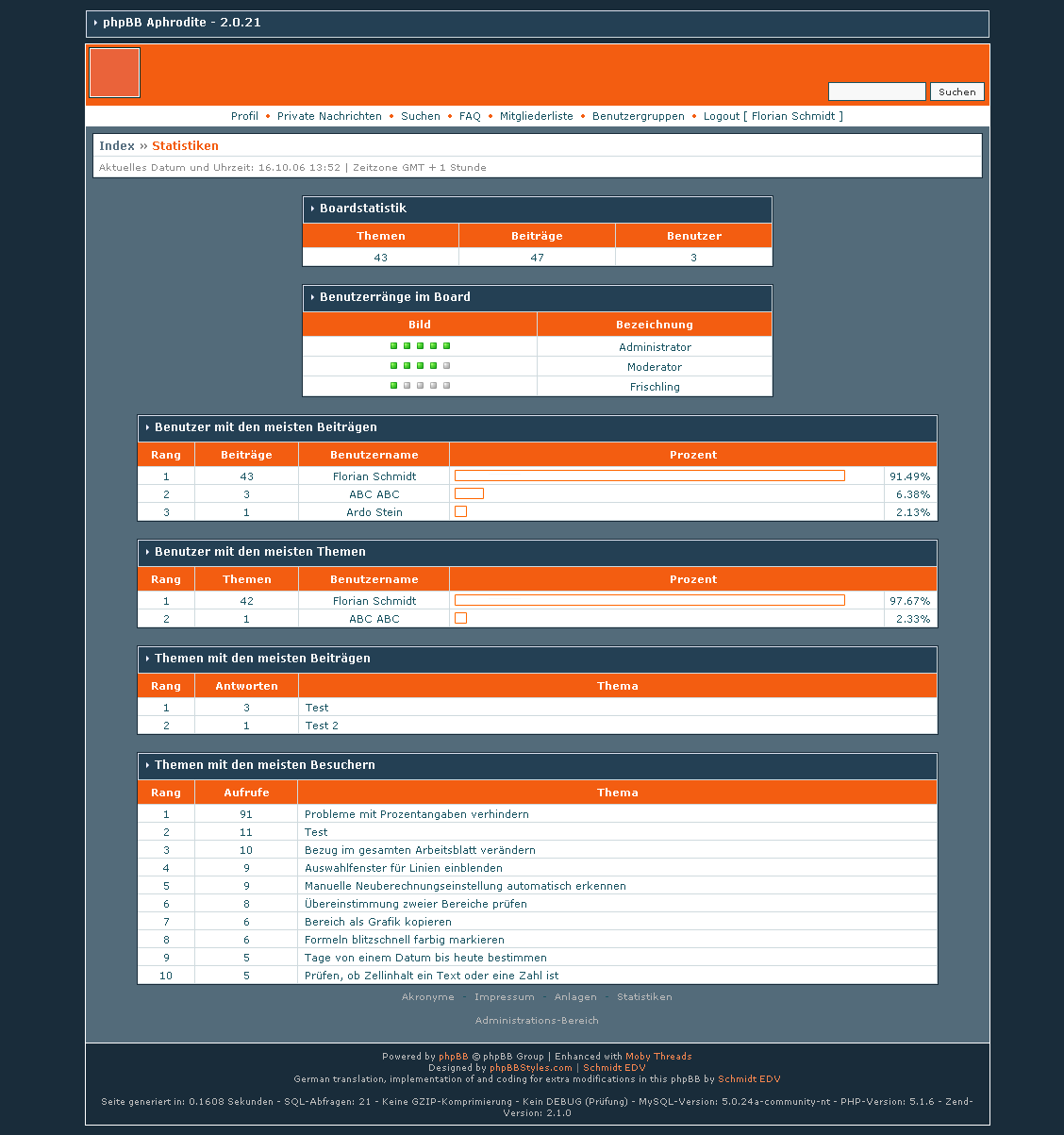Viewport: 1064px width, 1135px height.
Task: Click the arrow beside Boardstatistik header
Action: point(312,209)
